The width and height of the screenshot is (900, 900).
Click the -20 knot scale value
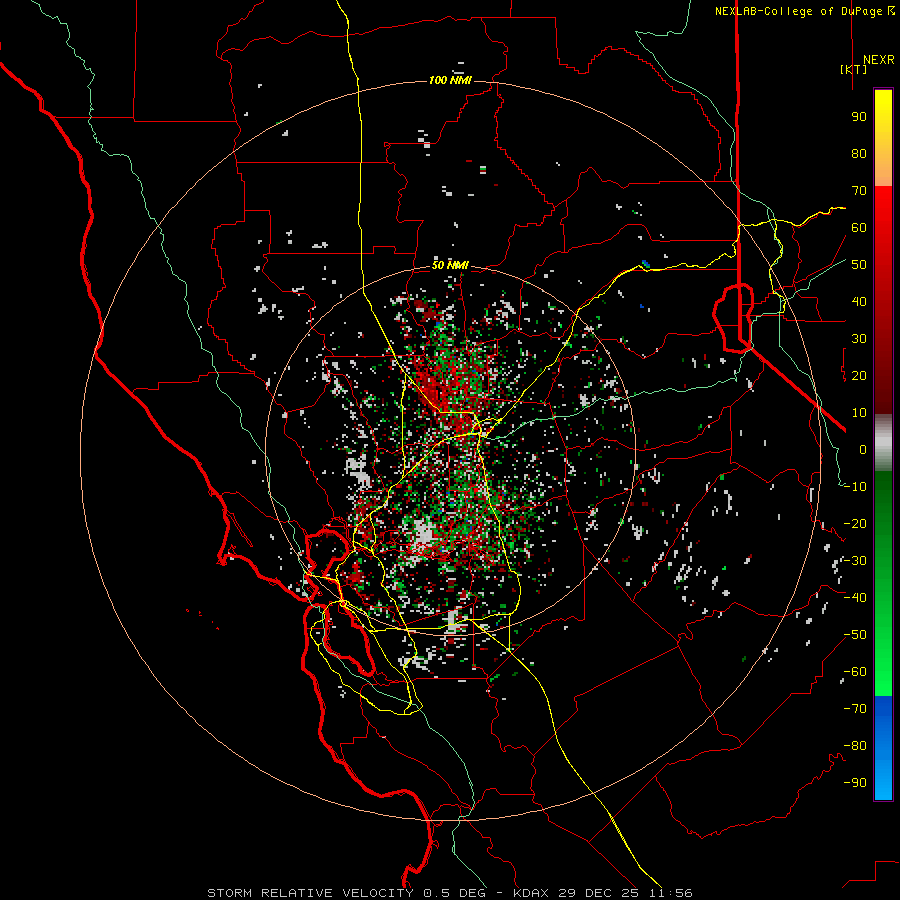[x=855, y=523]
